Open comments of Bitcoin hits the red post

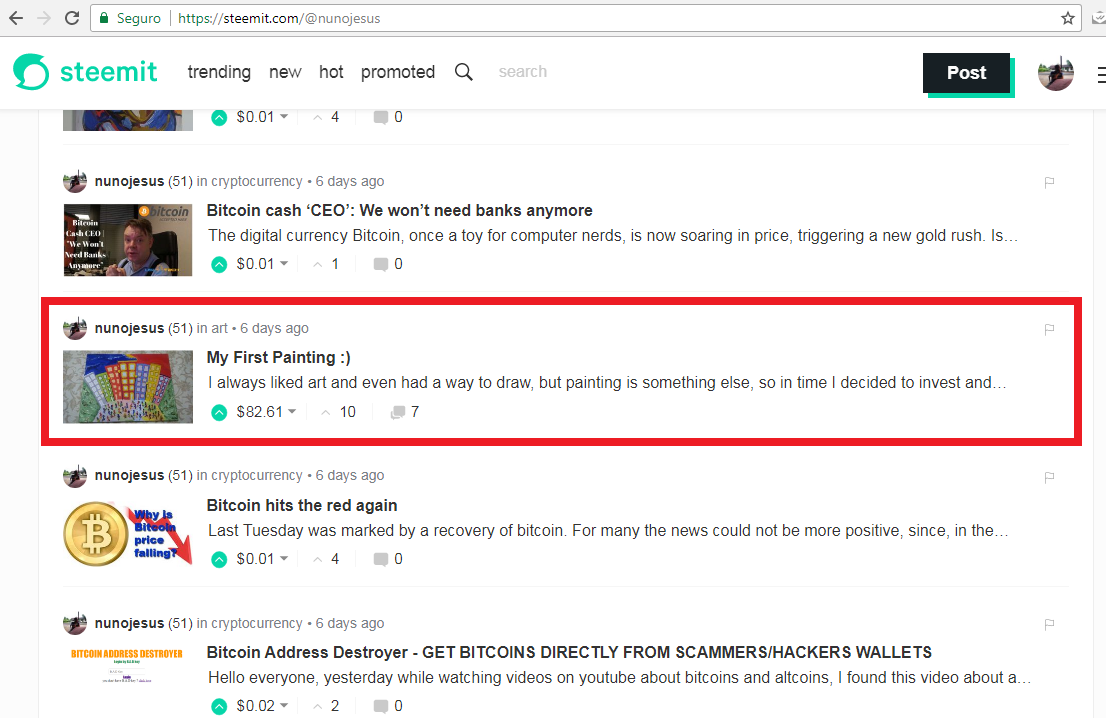pyautogui.click(x=388, y=559)
